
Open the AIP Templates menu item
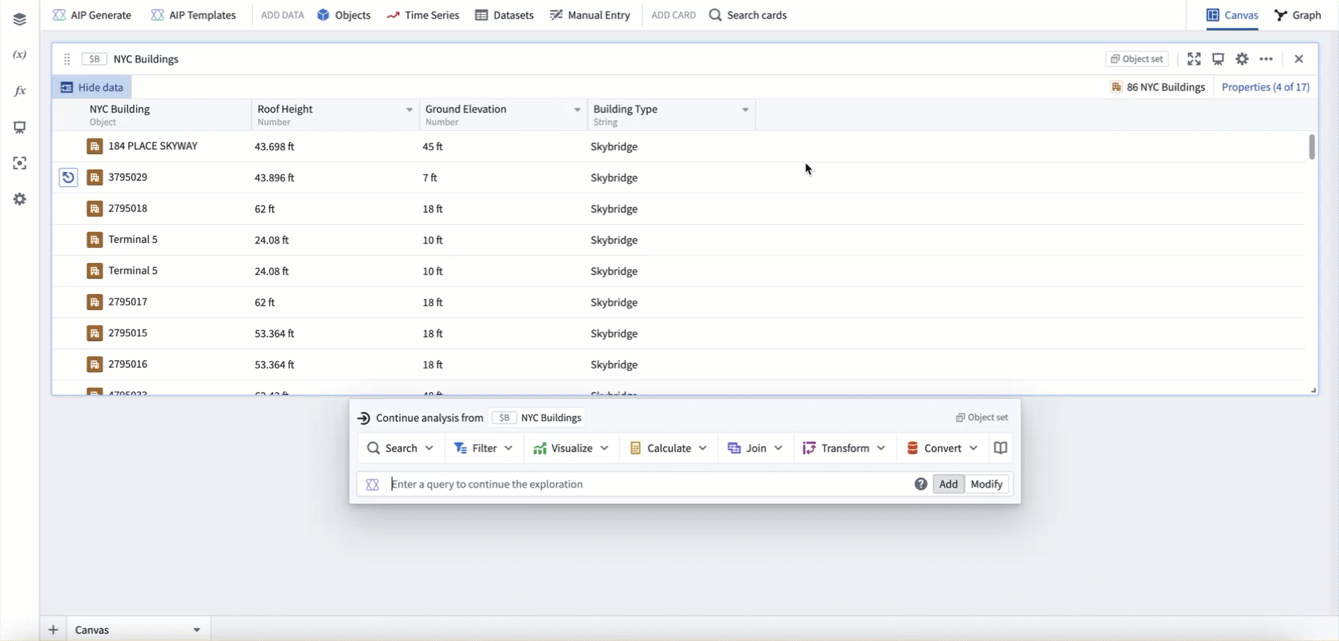[193, 15]
